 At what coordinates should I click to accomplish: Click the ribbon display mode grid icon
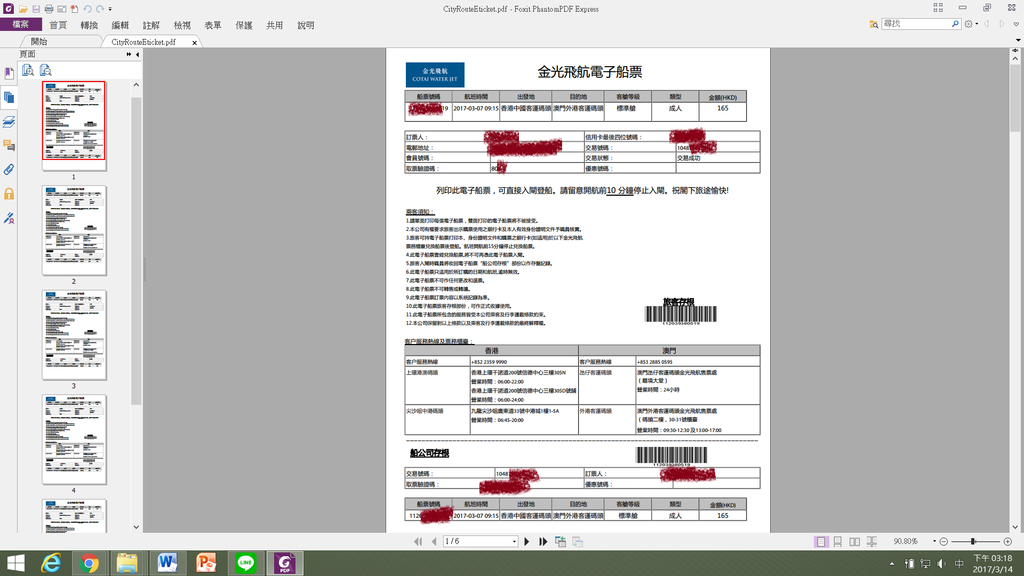click(938, 8)
